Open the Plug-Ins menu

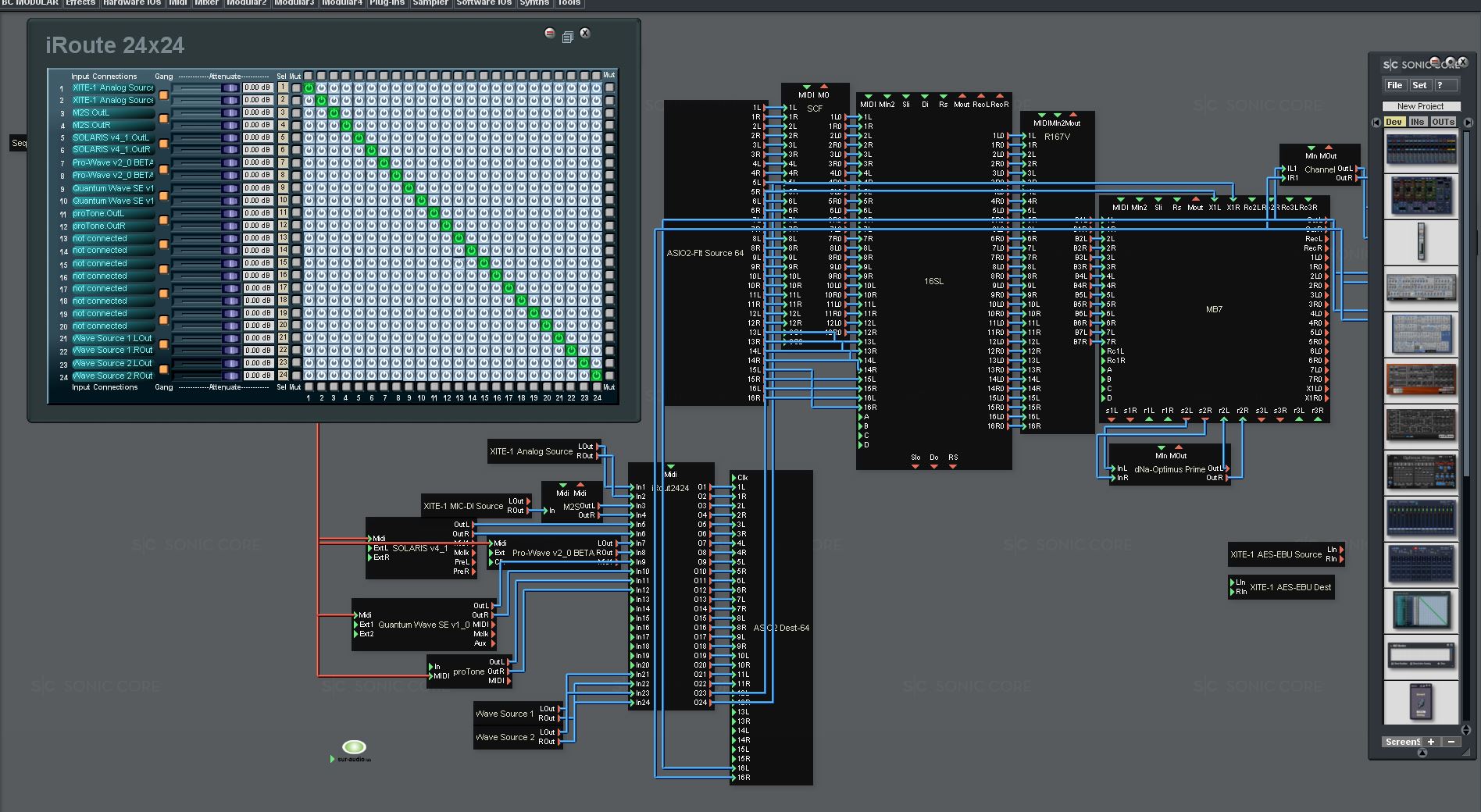[x=387, y=3]
